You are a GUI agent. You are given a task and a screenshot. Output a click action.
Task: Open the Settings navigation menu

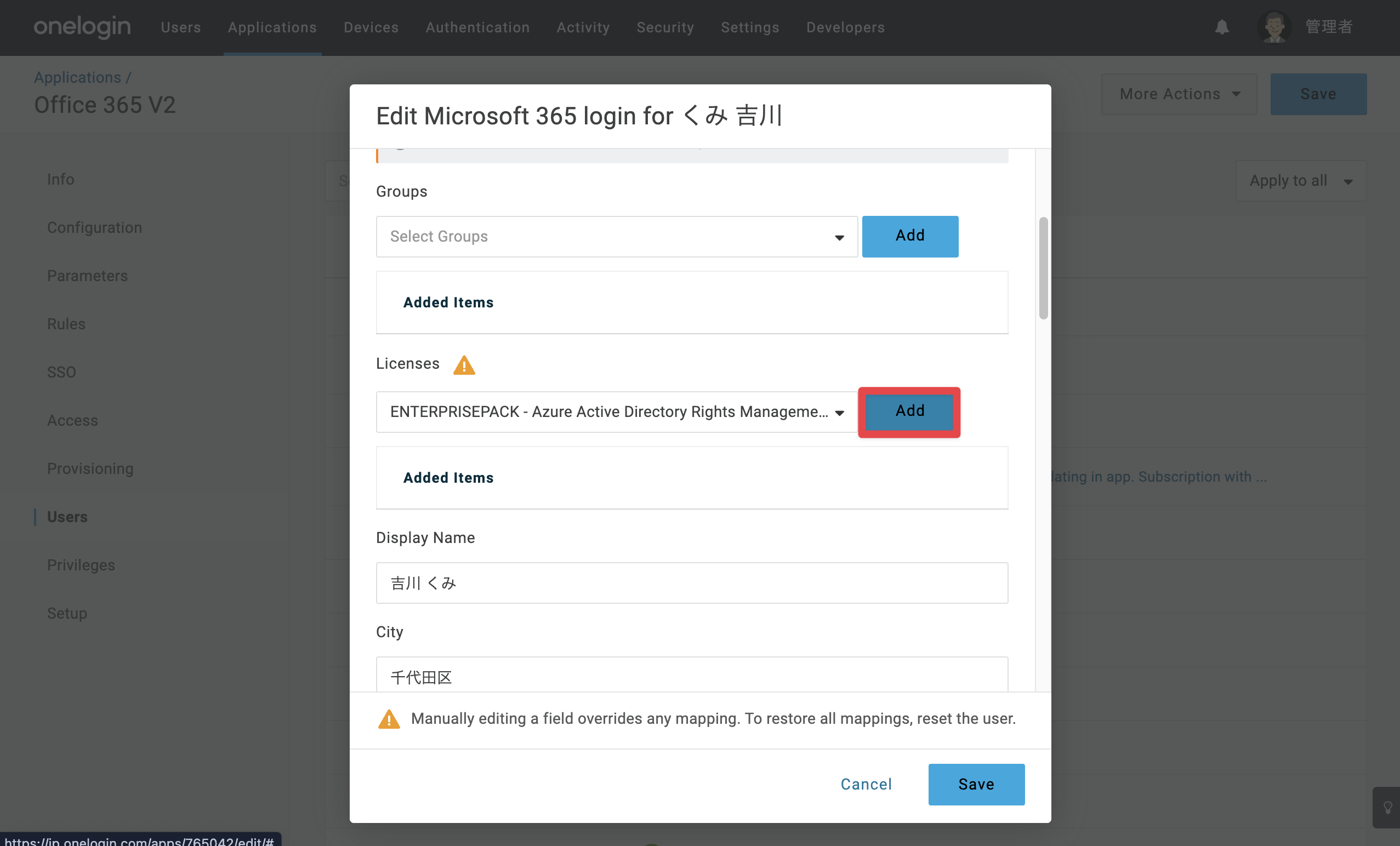(x=750, y=27)
